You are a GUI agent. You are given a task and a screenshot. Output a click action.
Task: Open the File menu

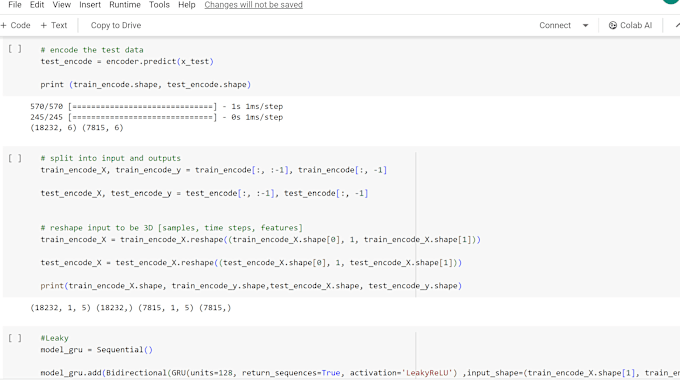click(15, 5)
